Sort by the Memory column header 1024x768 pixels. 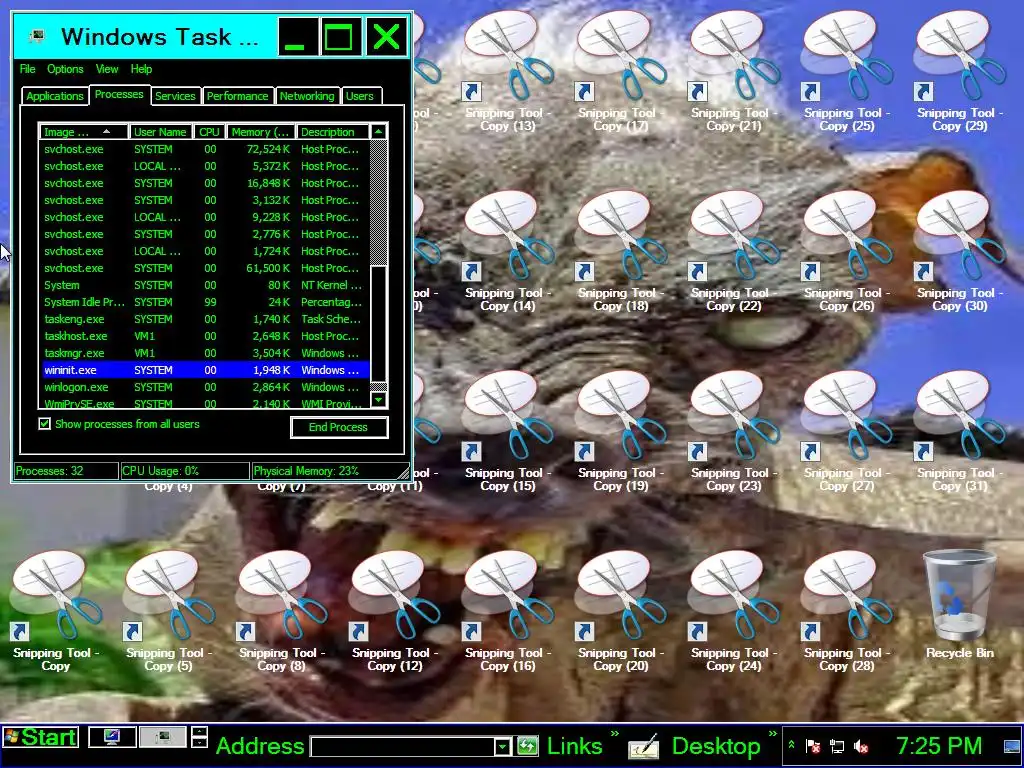click(x=261, y=132)
